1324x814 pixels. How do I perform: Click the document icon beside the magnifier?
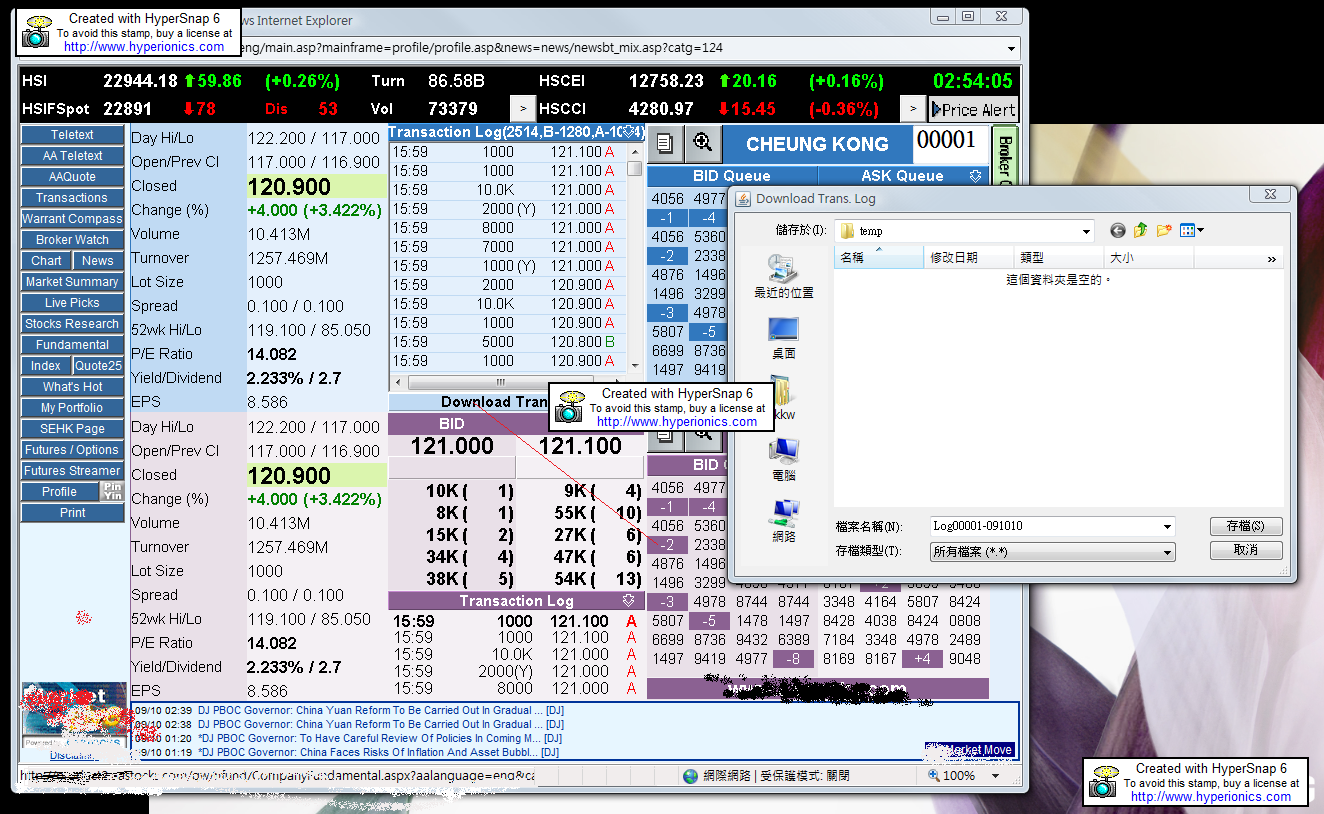click(665, 143)
